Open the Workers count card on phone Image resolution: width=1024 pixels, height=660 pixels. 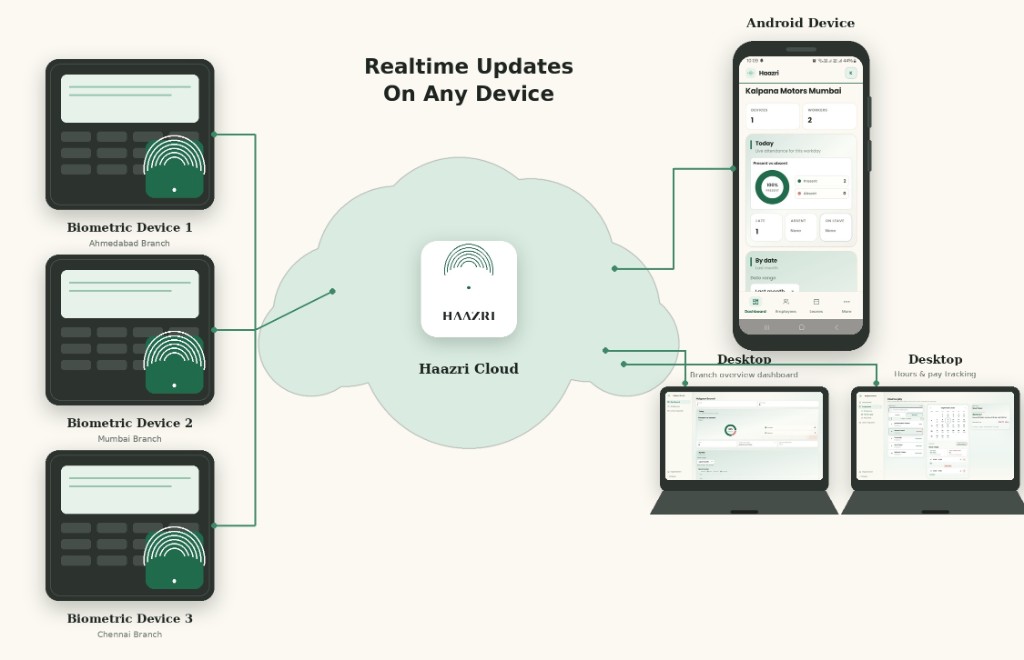coord(829,116)
